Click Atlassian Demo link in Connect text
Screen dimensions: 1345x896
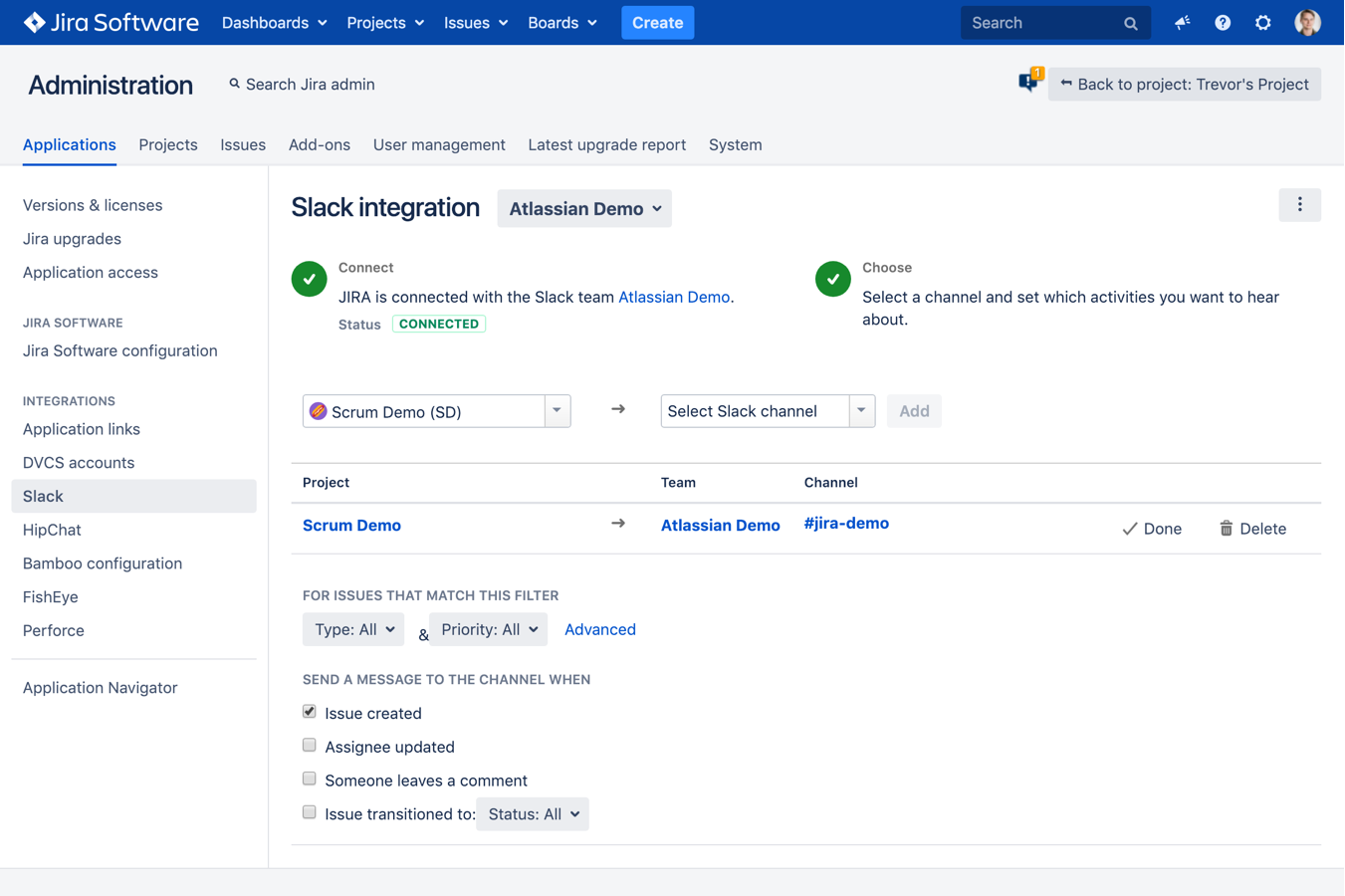click(x=674, y=297)
